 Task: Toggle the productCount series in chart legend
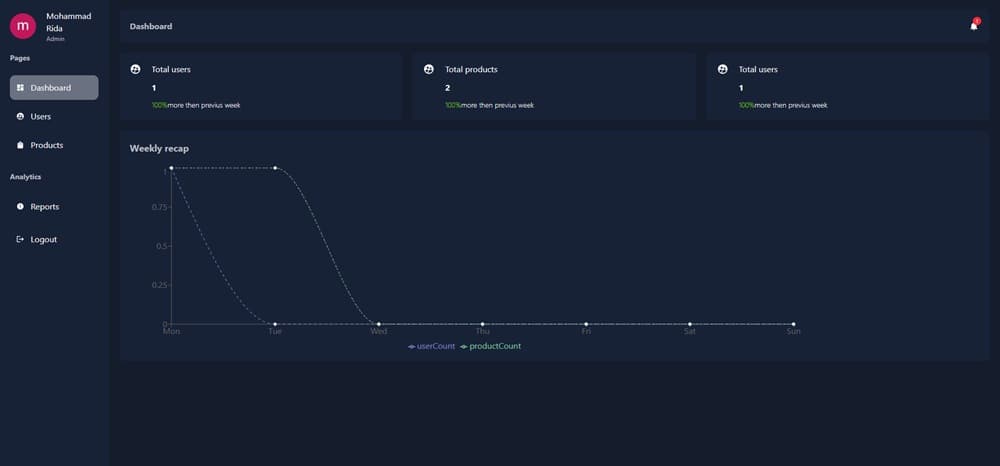click(491, 346)
